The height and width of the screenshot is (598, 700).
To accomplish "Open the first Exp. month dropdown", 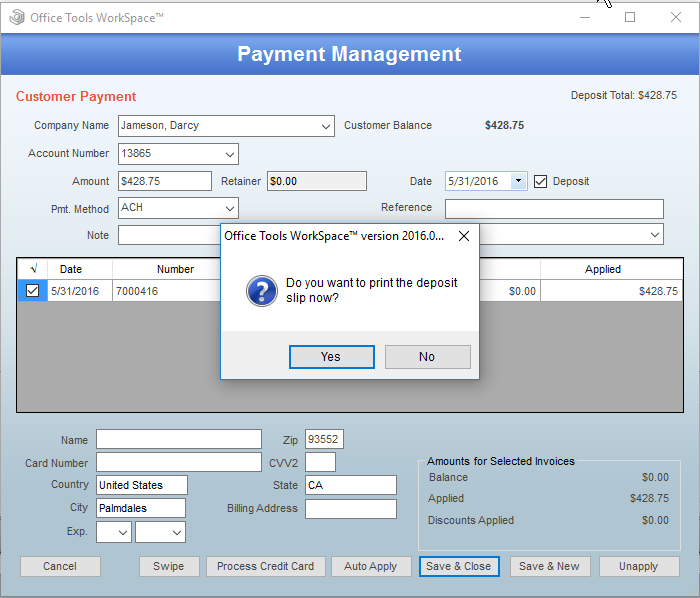I will coord(123,532).
